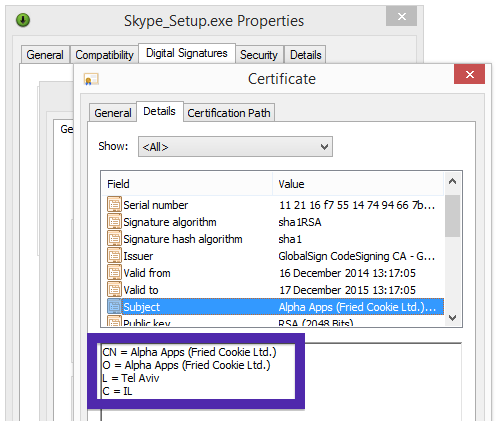Click the Field column header
Viewport: 504px width, 421px height.
(187, 184)
